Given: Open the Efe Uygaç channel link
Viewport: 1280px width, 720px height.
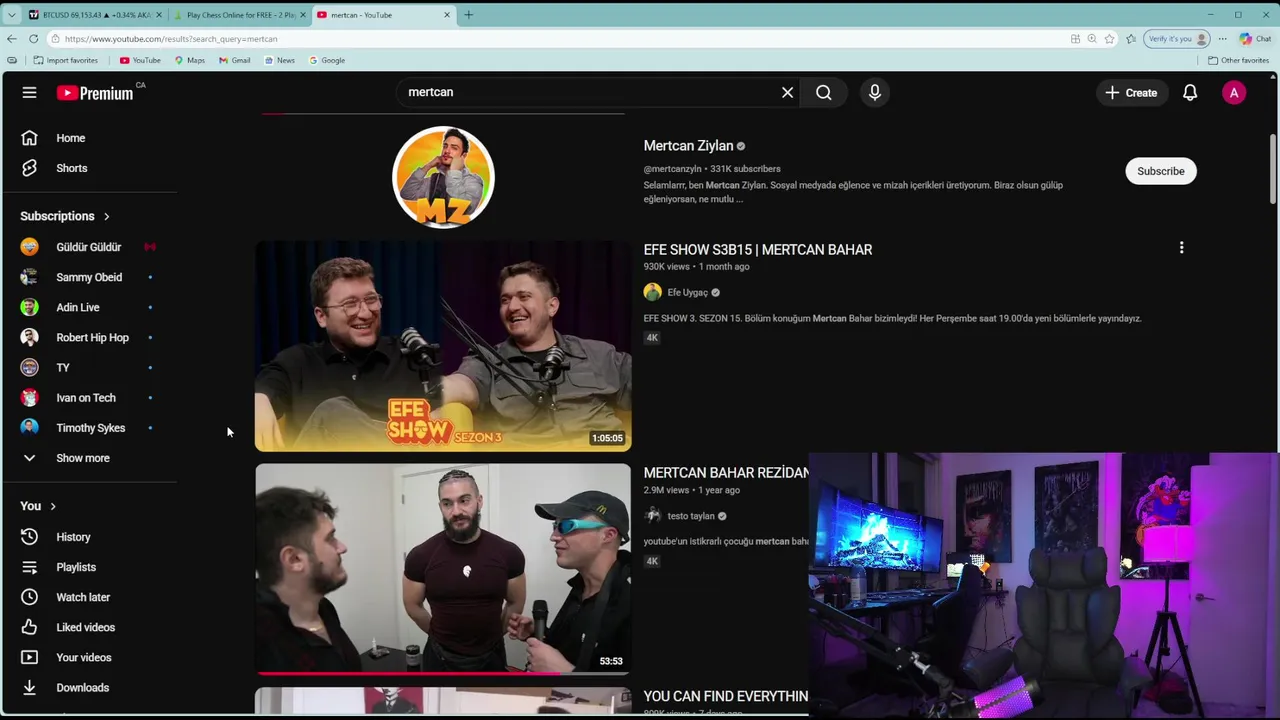Looking at the screenshot, I should point(687,293).
